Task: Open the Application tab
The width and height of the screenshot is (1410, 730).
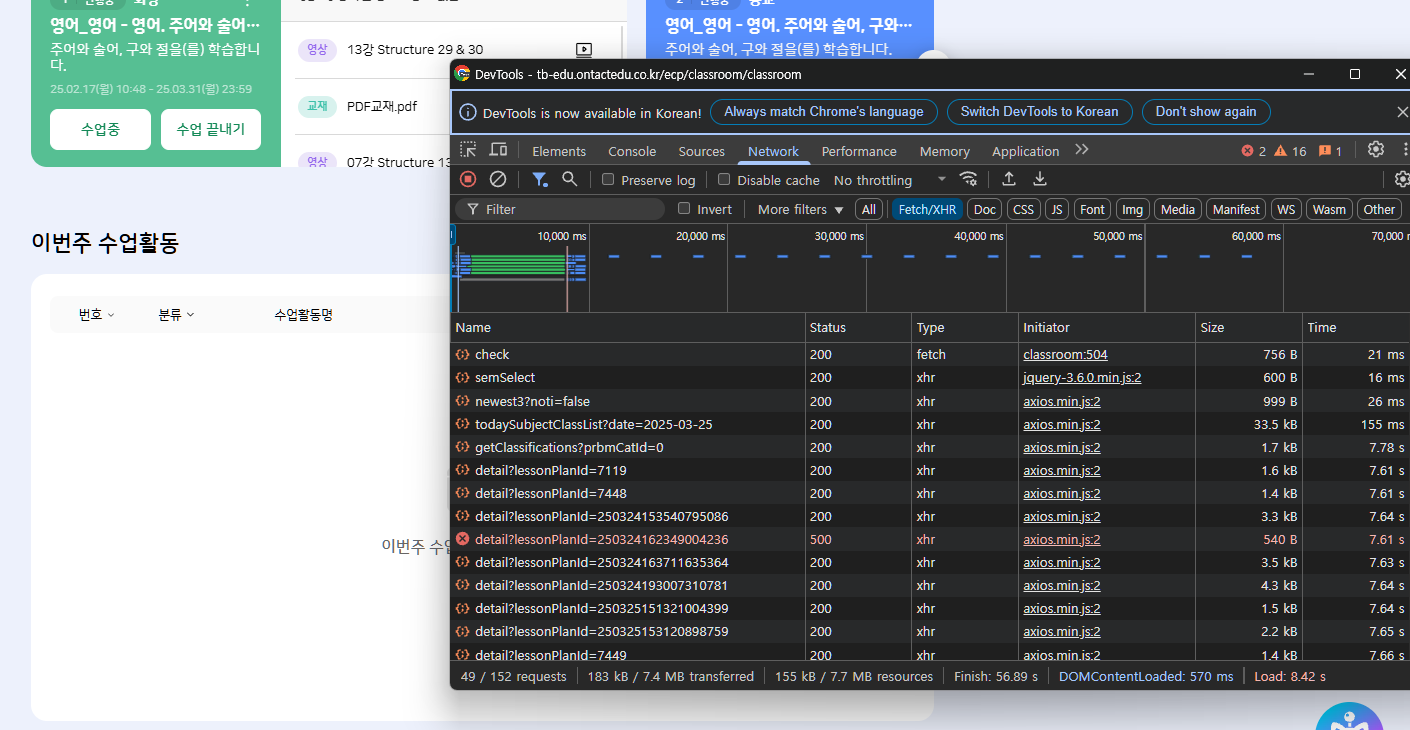Action: (1025, 151)
